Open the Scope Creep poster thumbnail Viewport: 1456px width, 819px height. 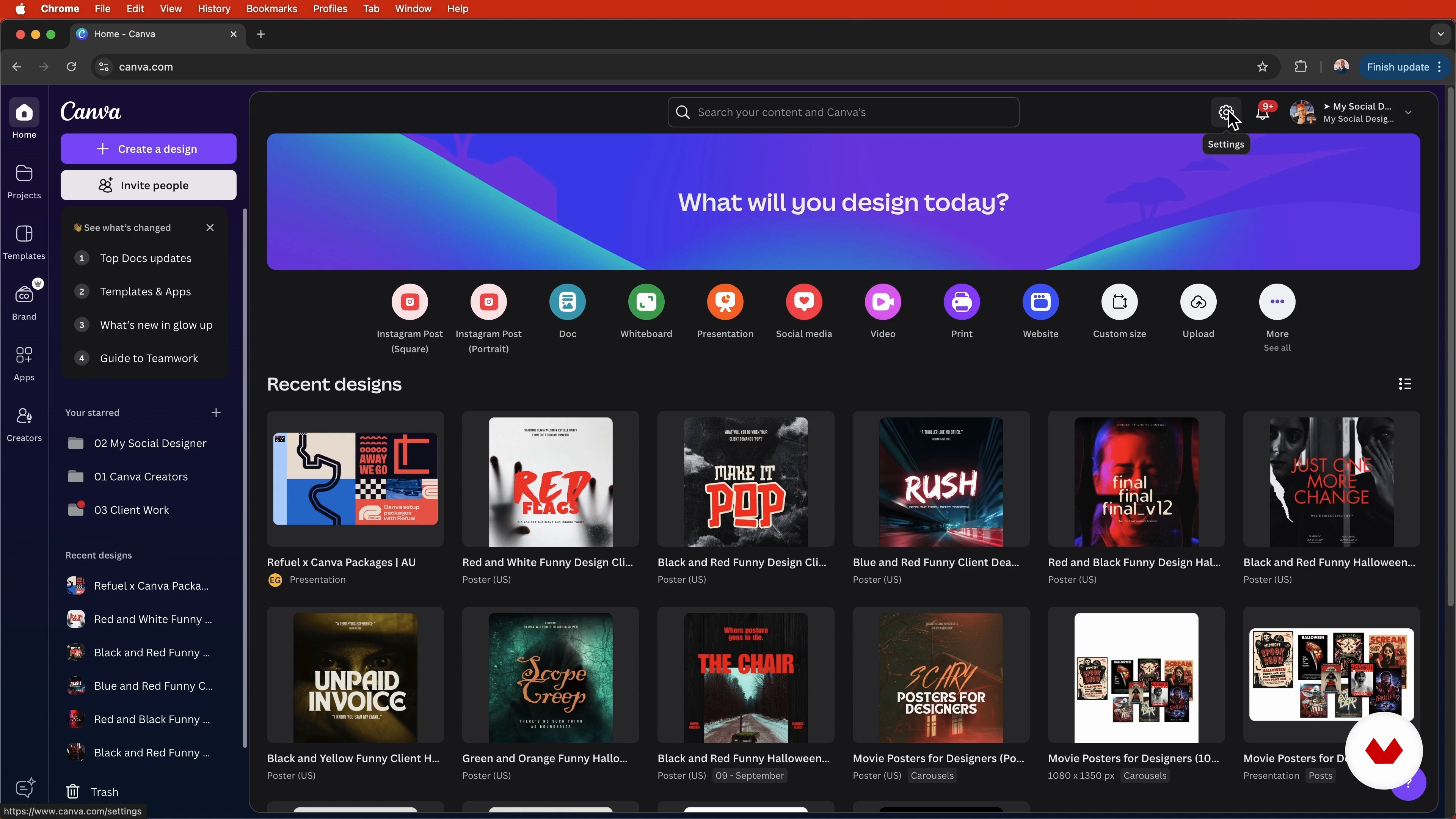click(x=551, y=675)
